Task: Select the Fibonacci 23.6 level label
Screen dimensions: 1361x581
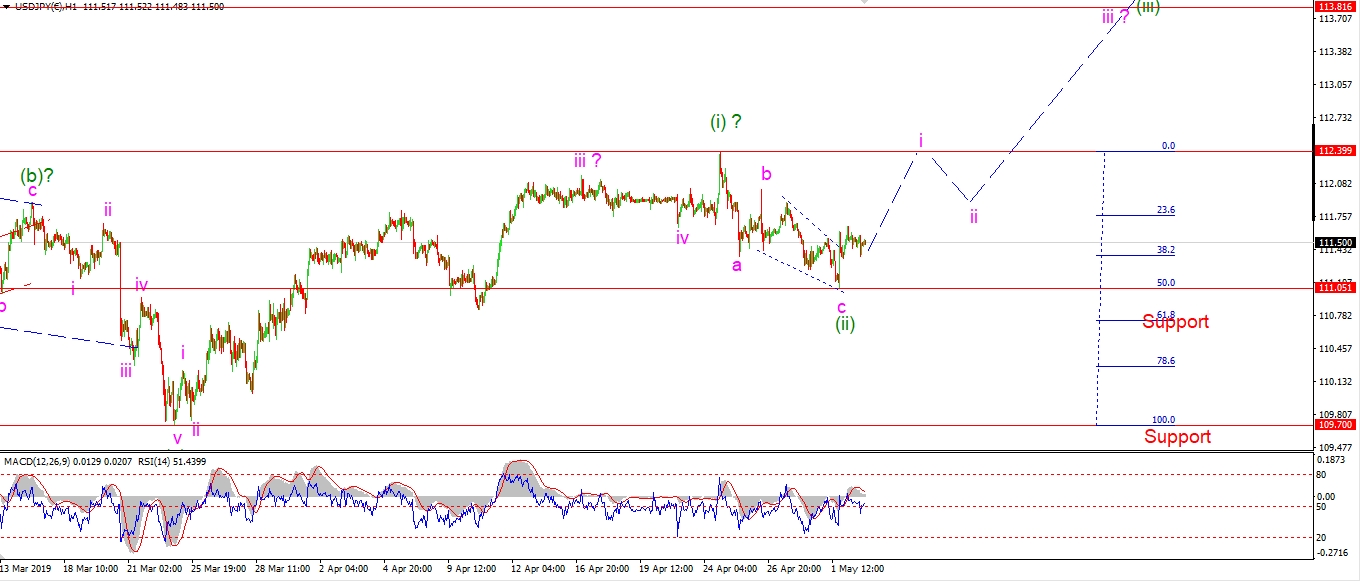Action: point(1165,211)
